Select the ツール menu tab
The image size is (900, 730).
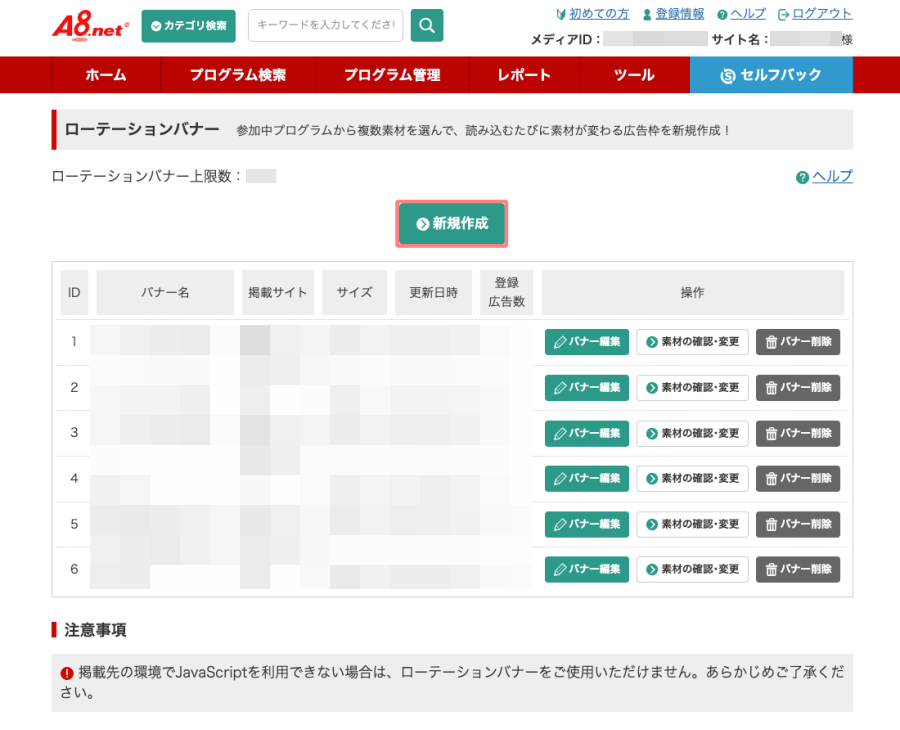pyautogui.click(x=634, y=75)
